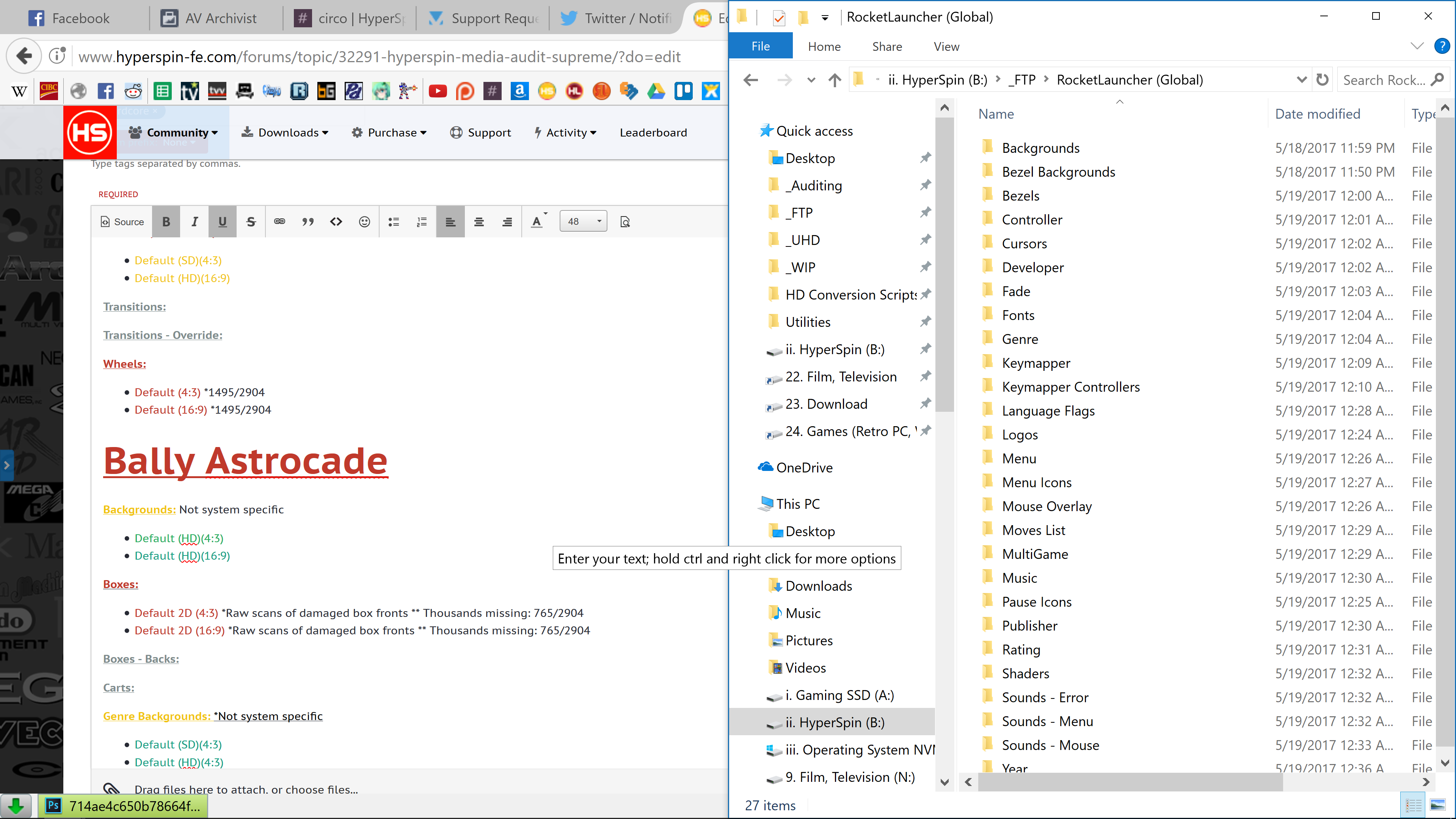Expand the Explorer ribbon with chevron

click(1417, 46)
